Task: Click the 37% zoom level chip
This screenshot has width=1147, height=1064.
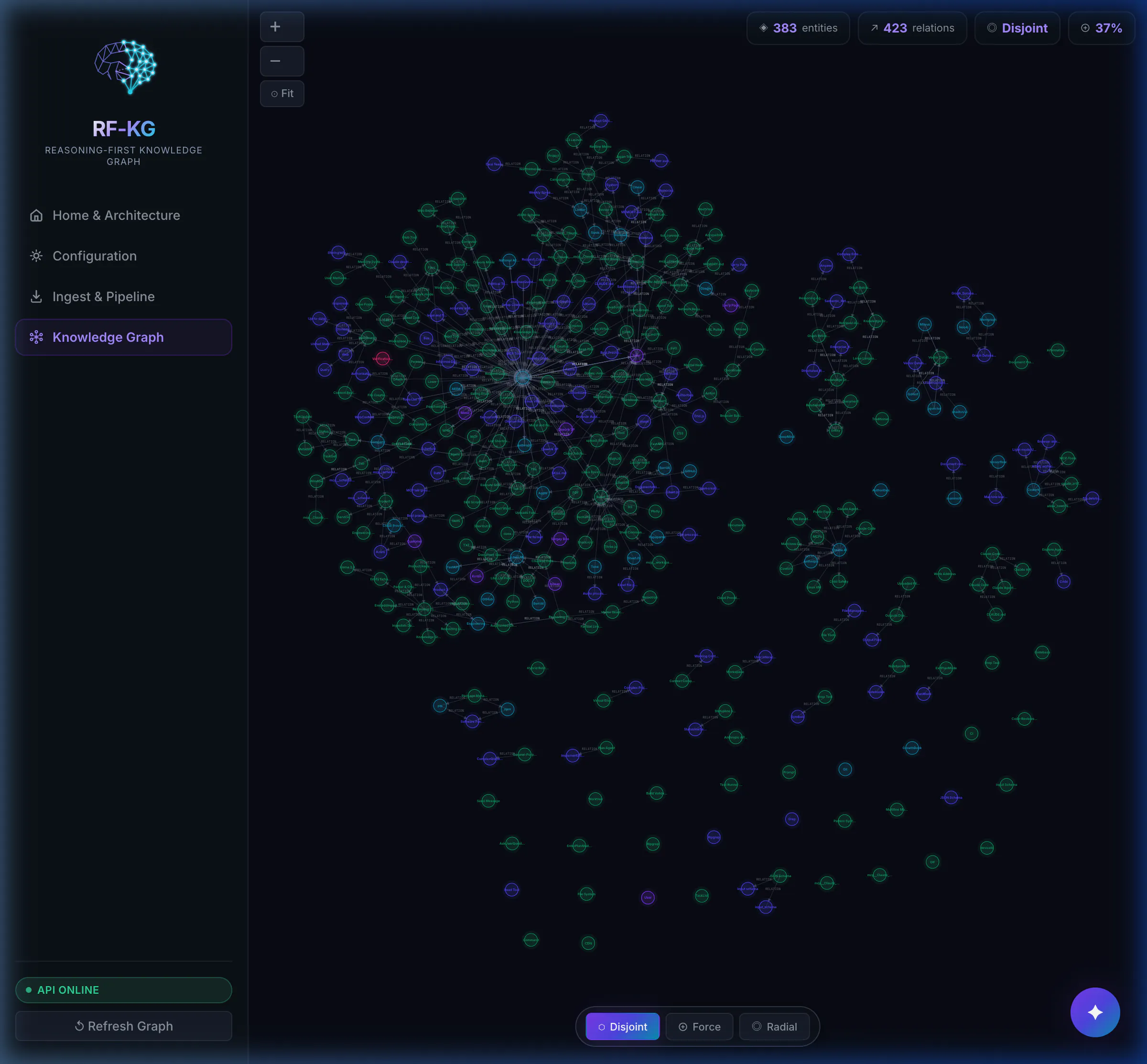Action: point(1102,28)
